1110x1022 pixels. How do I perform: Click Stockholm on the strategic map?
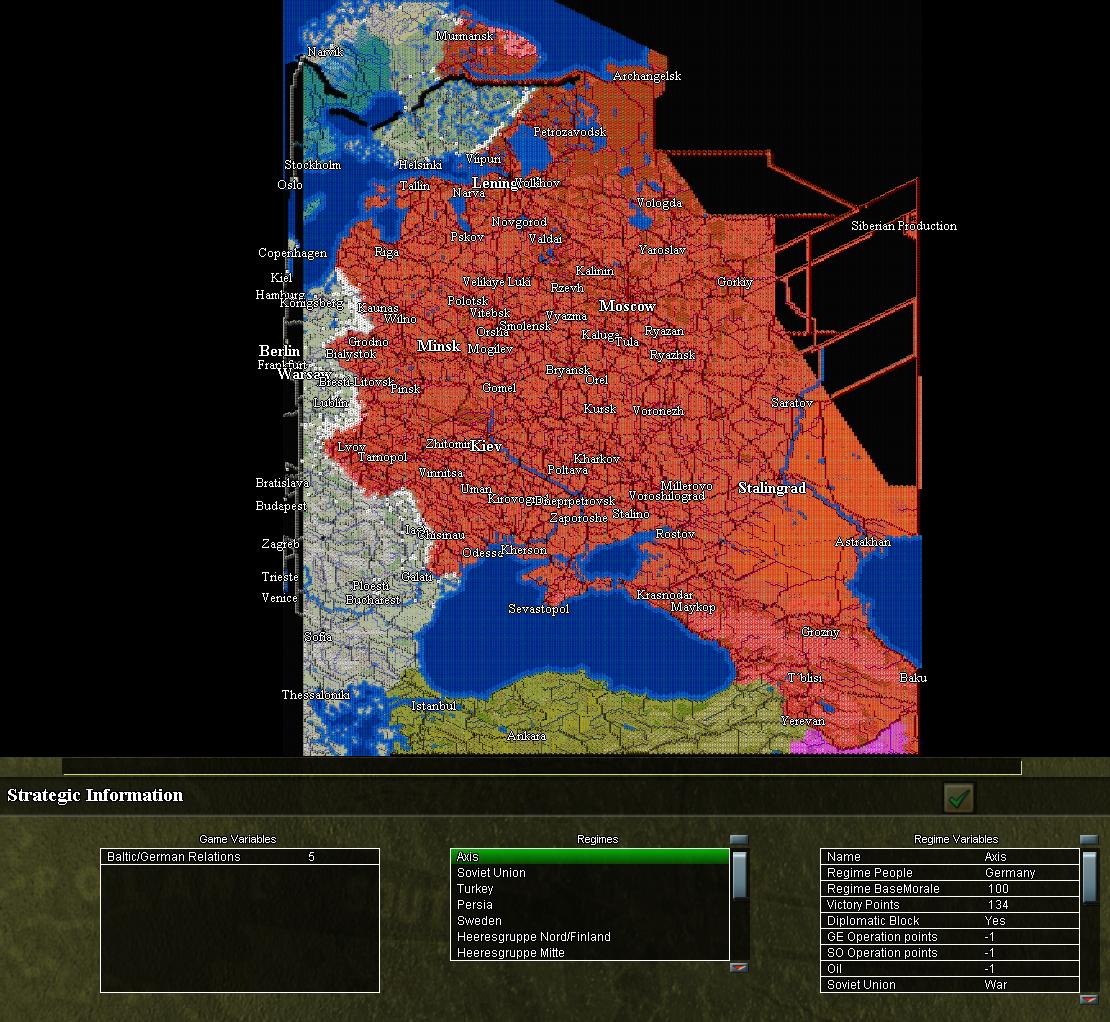point(312,164)
